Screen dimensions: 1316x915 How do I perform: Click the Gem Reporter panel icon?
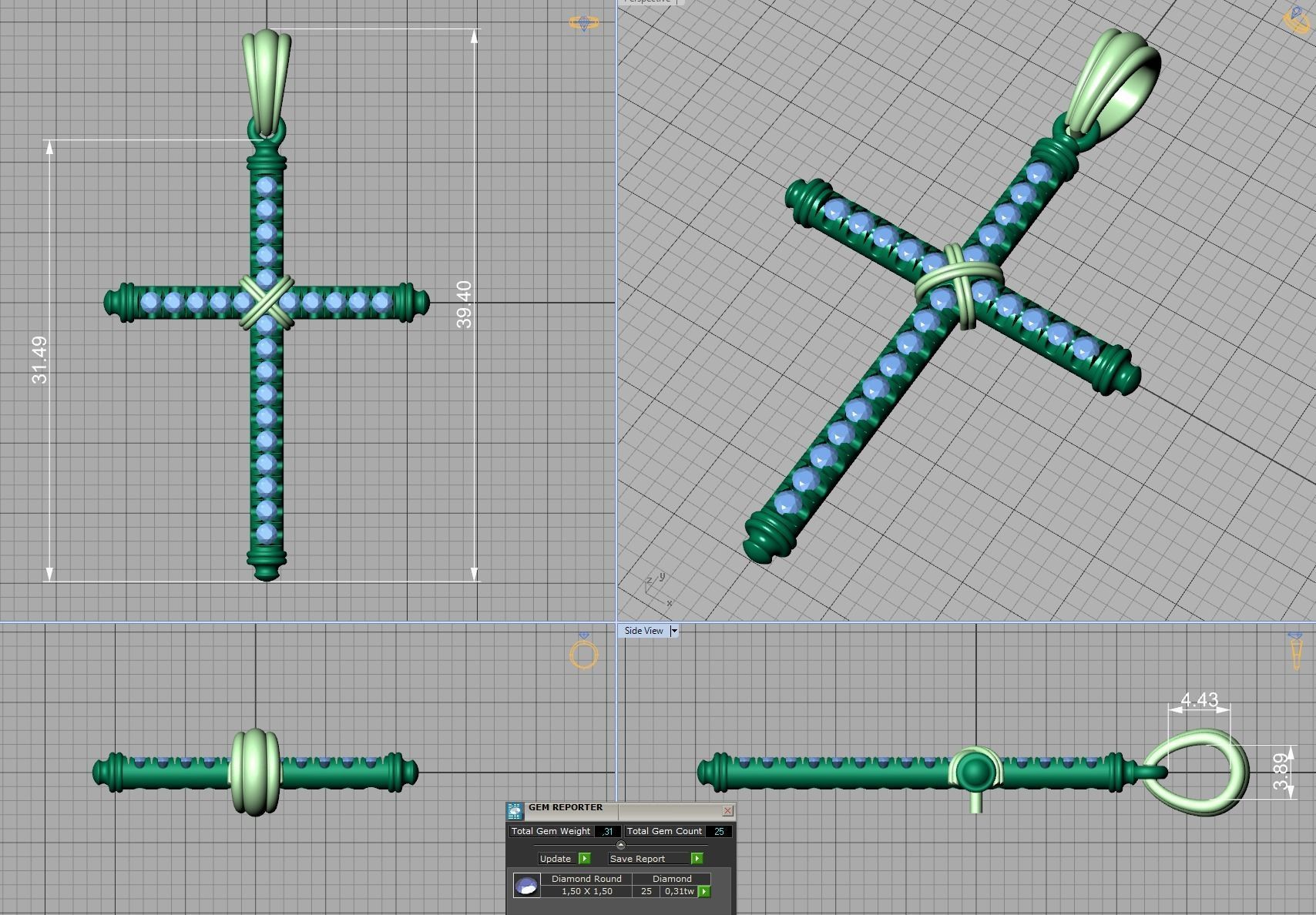pyautogui.click(x=515, y=811)
